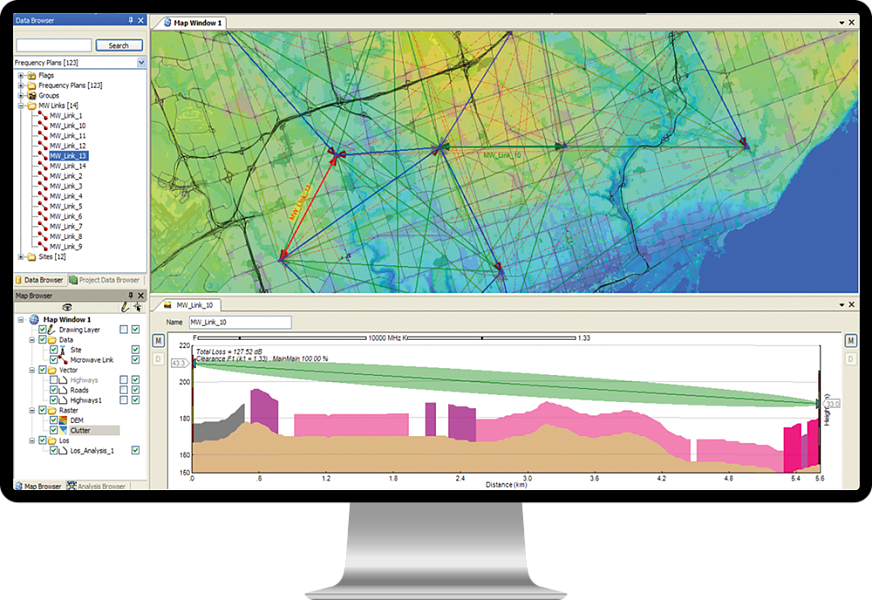The width and height of the screenshot is (872, 600).
Task: Click the Site tower layer icon
Action: (65, 349)
